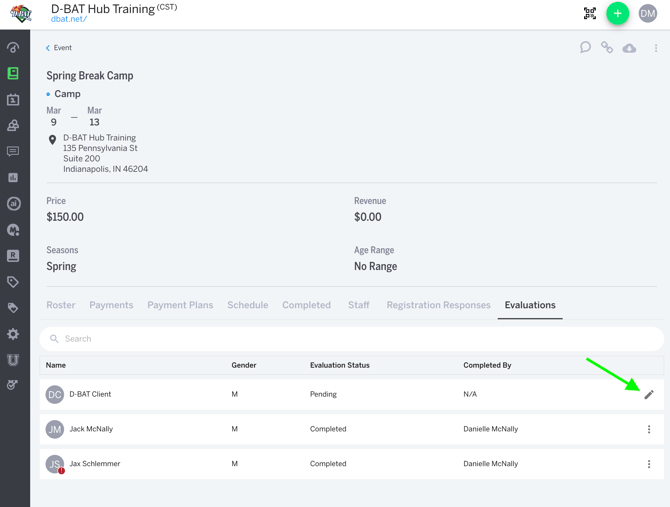The image size is (670, 507).
Task: Click the evaluations Search field
Action: pos(350,339)
